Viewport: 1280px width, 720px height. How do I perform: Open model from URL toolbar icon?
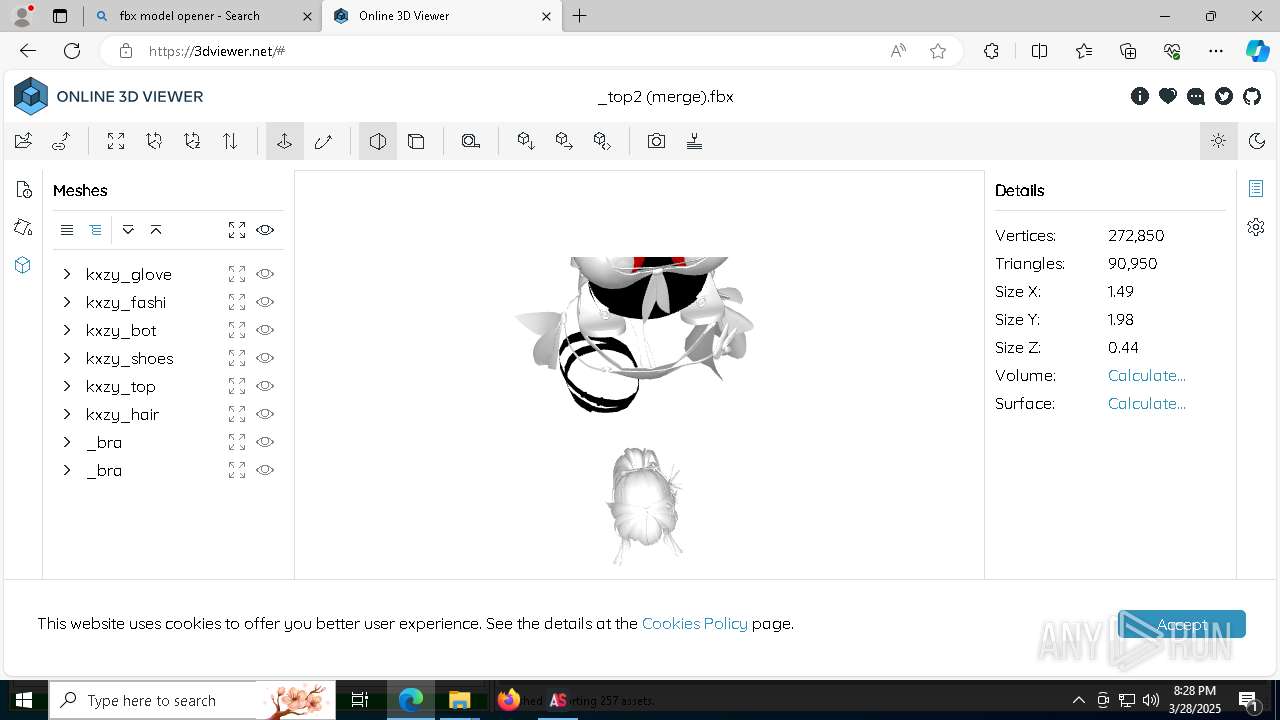click(x=61, y=141)
